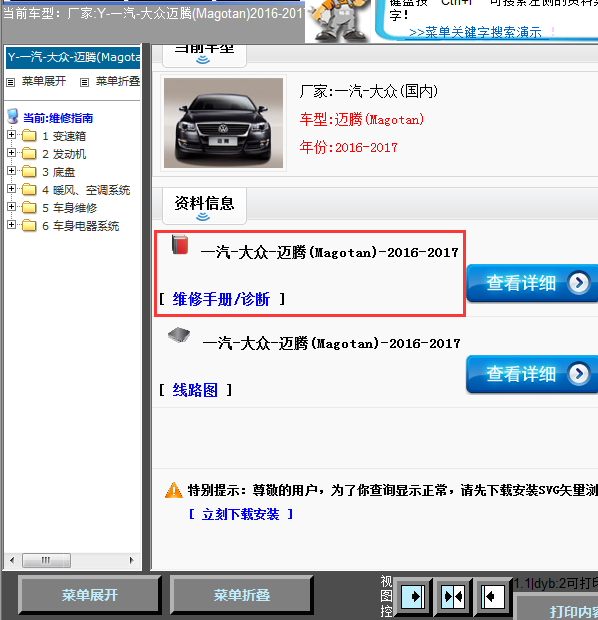Image resolution: width=598 pixels, height=620 pixels.
Task: Click the first 一汽-大众-迈腾(Magotan)-2016-2017 title
Action: click(329, 252)
